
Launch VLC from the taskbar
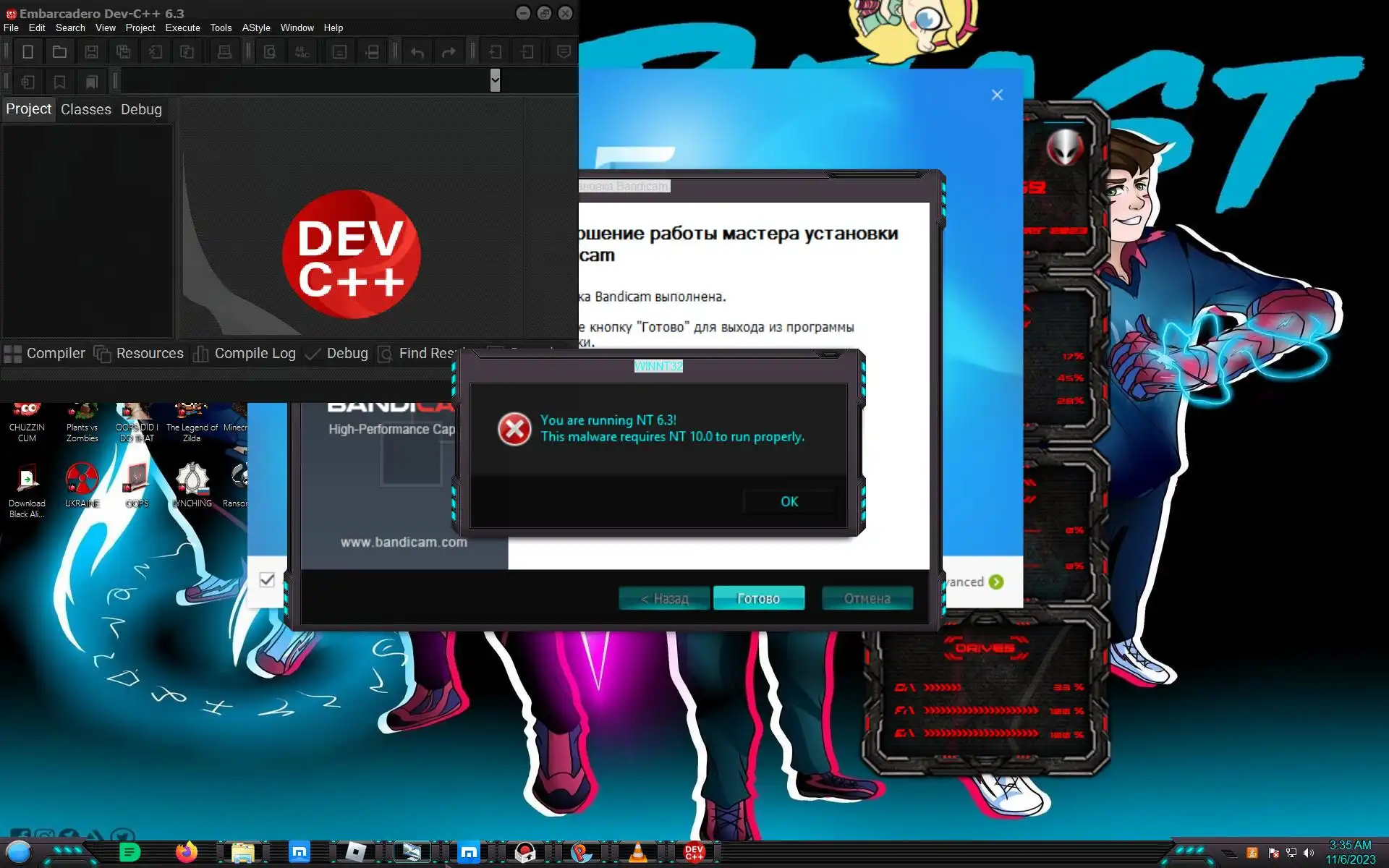[637, 852]
